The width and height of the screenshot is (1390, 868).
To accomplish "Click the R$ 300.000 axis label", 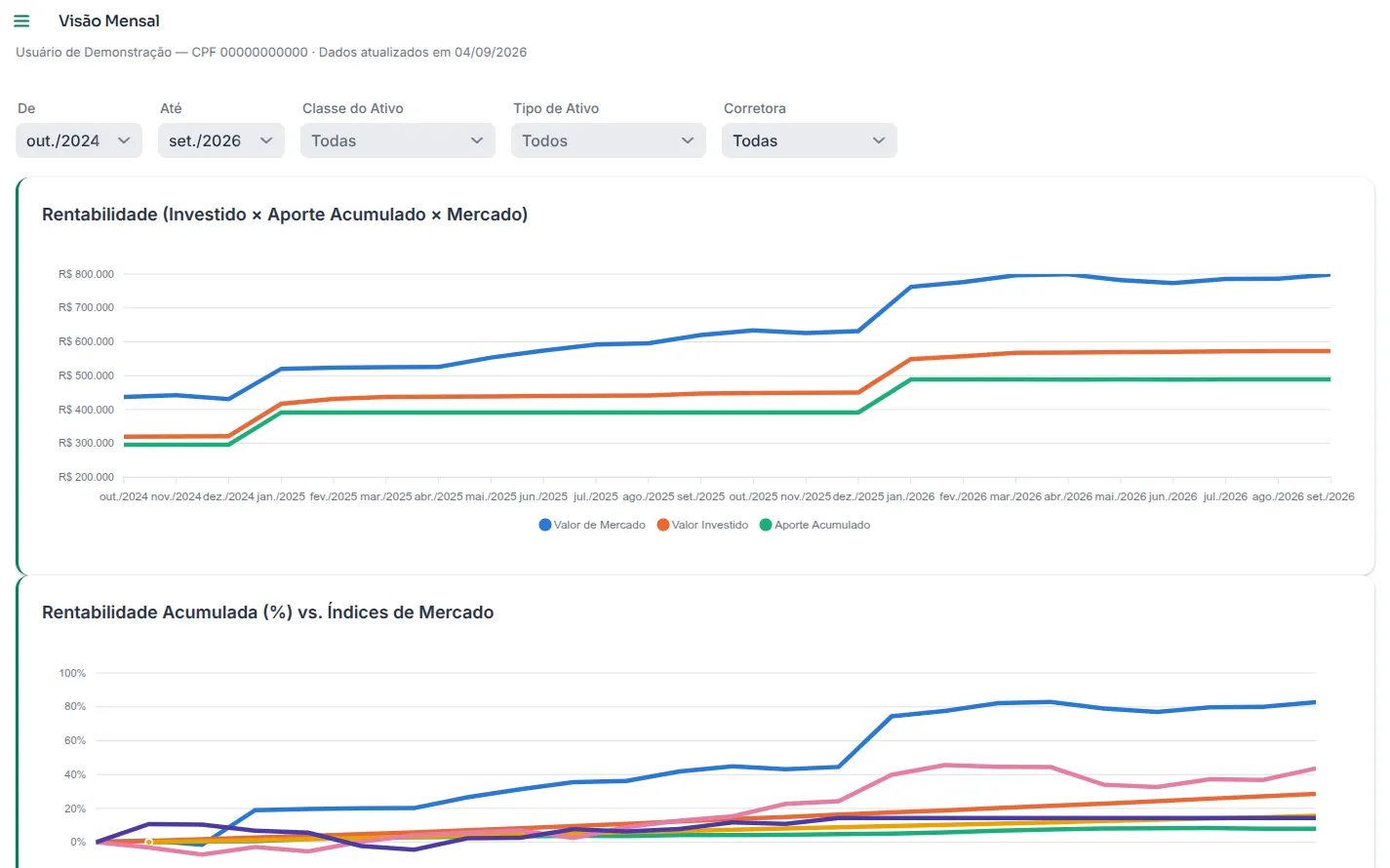I will click(86, 443).
